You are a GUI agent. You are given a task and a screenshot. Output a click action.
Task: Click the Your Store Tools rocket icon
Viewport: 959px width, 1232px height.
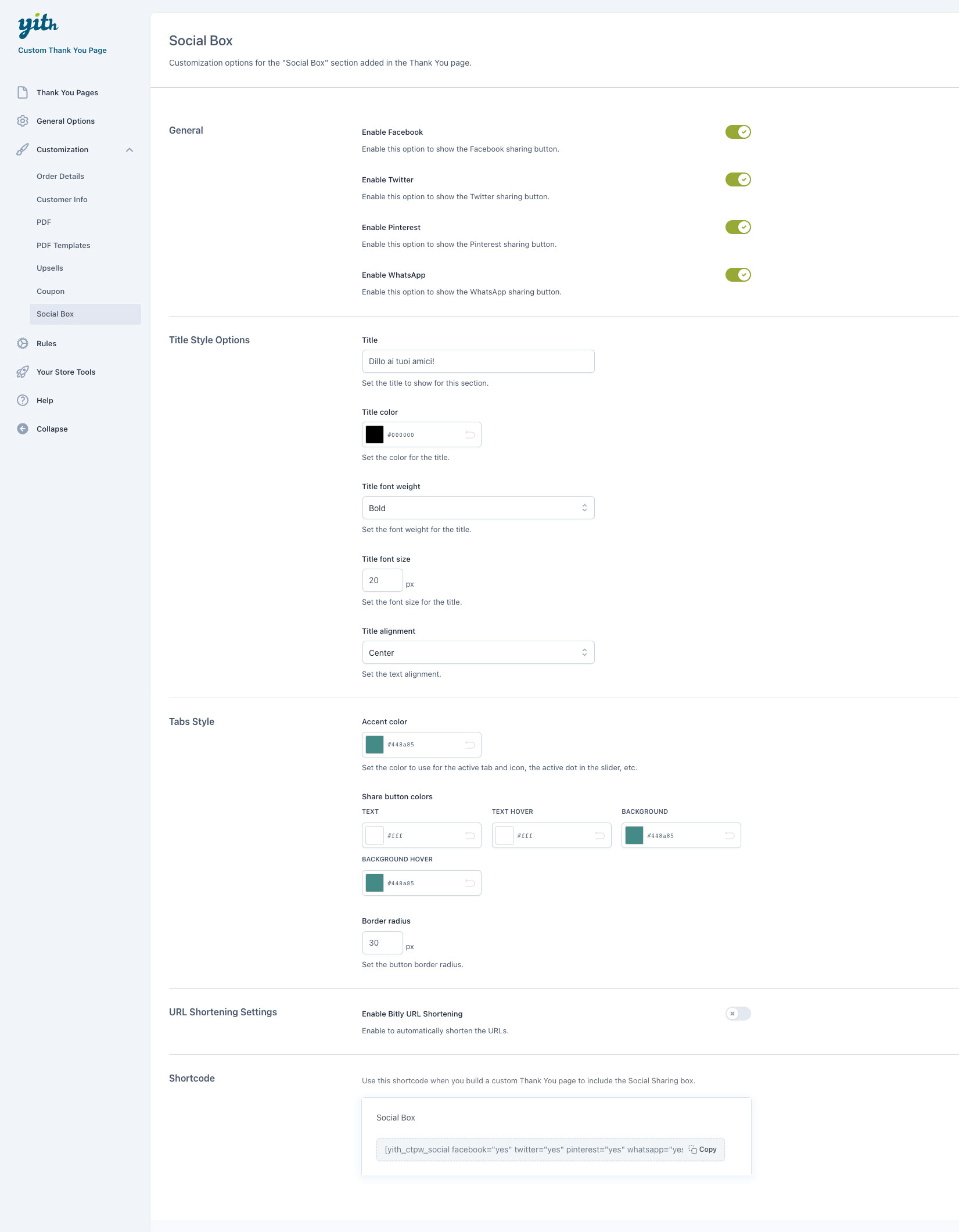pos(23,372)
